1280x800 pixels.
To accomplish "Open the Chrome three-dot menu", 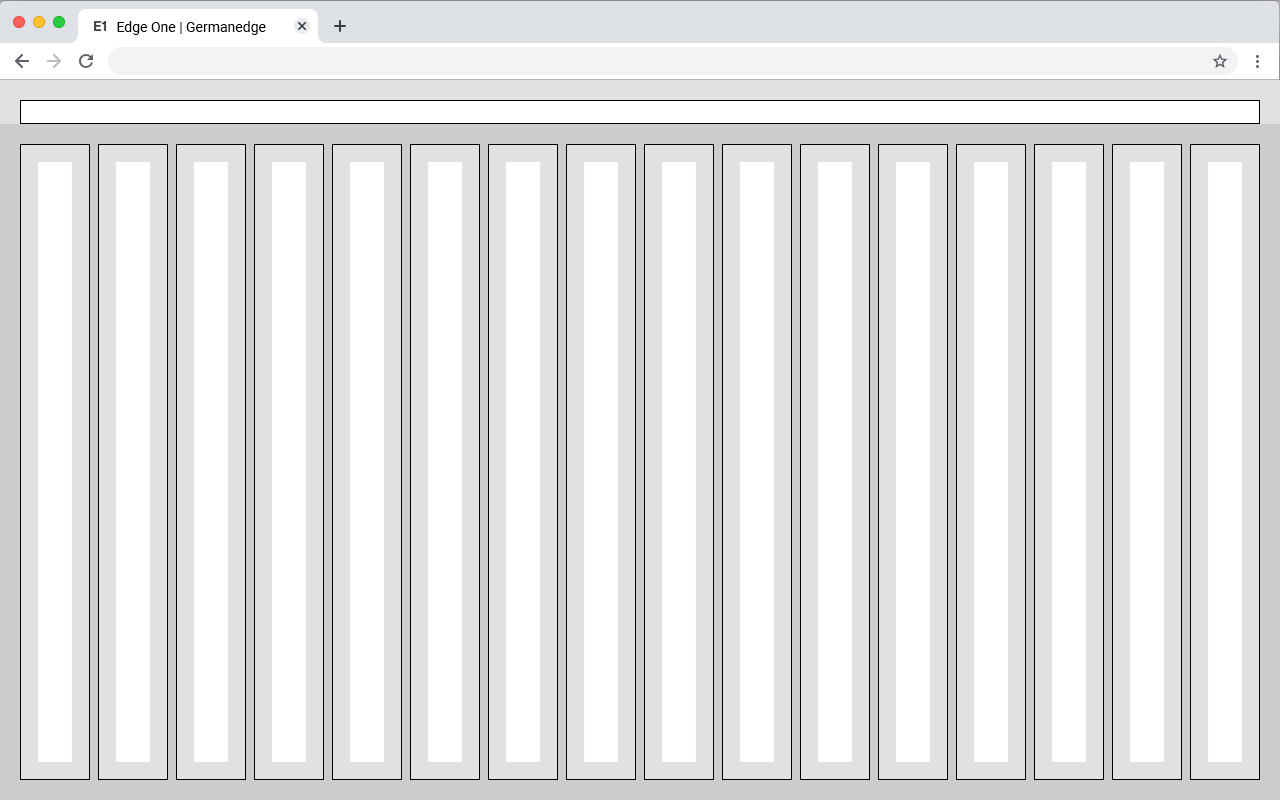I will (x=1257, y=61).
